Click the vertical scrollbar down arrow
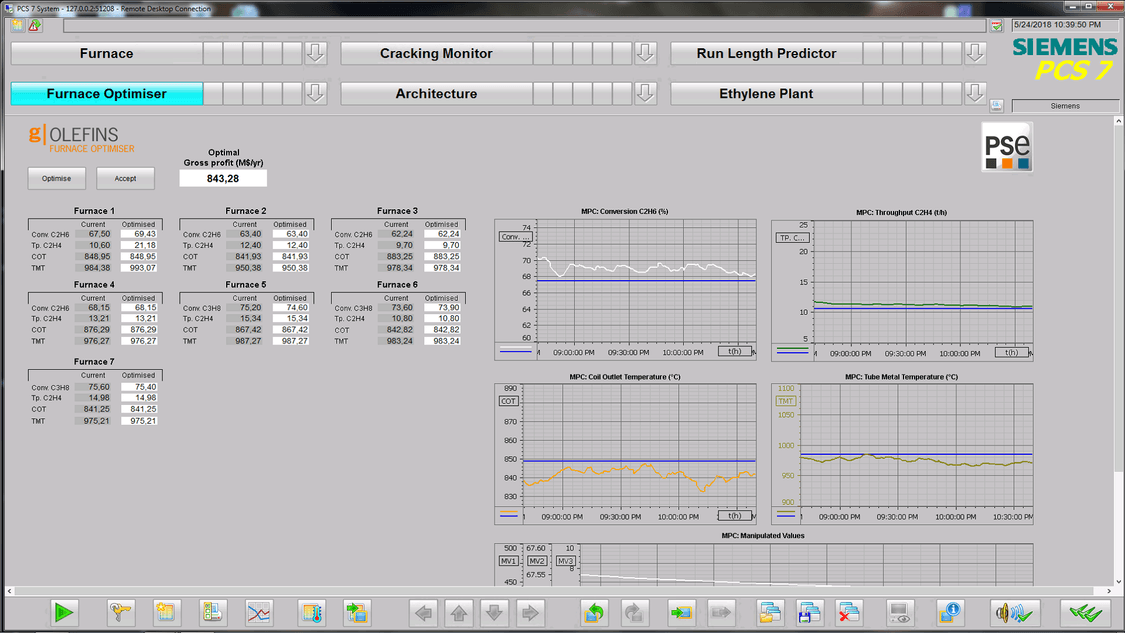 pyautogui.click(x=1119, y=581)
